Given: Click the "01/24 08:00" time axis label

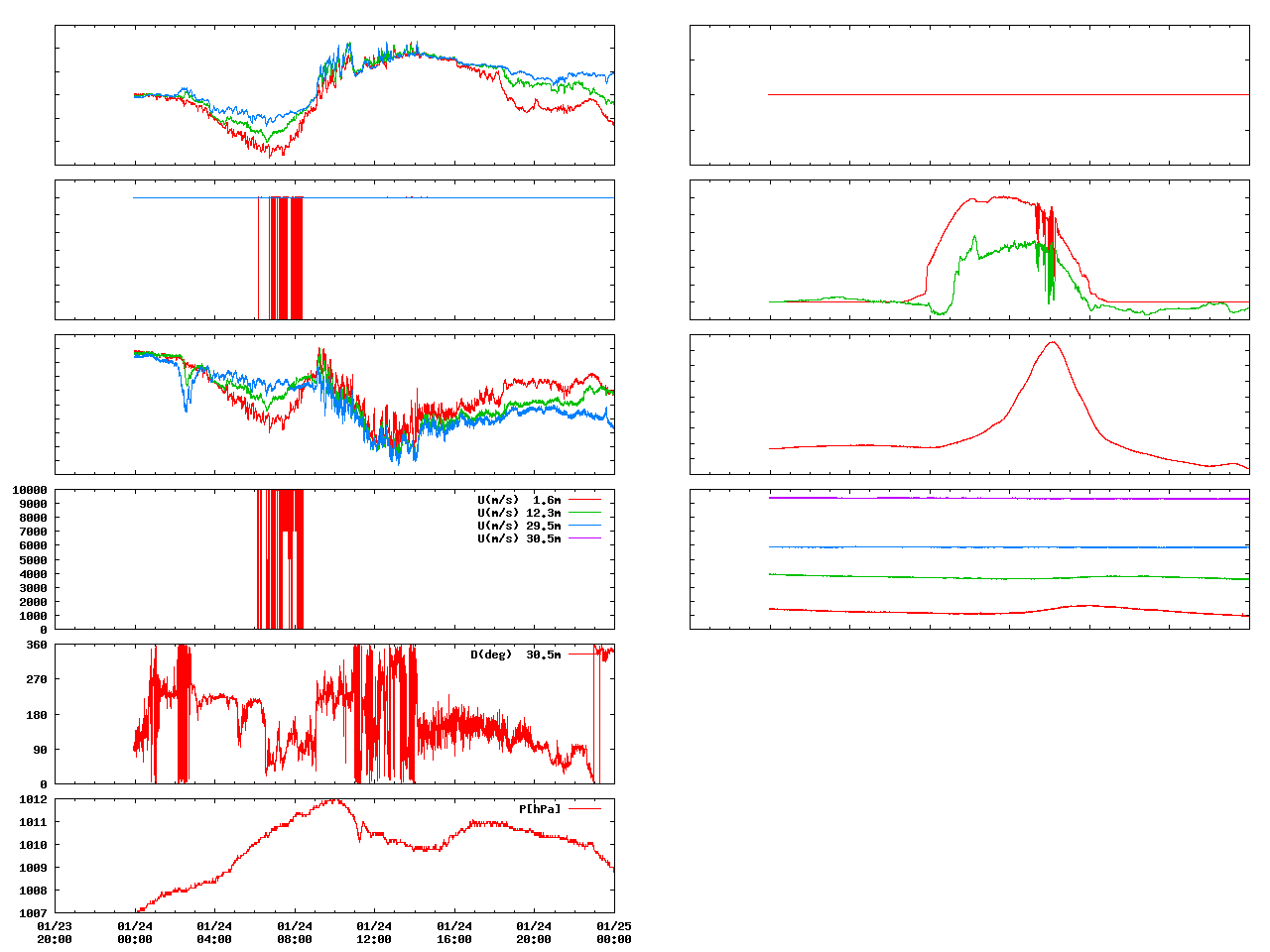Looking at the screenshot, I should click(x=295, y=933).
